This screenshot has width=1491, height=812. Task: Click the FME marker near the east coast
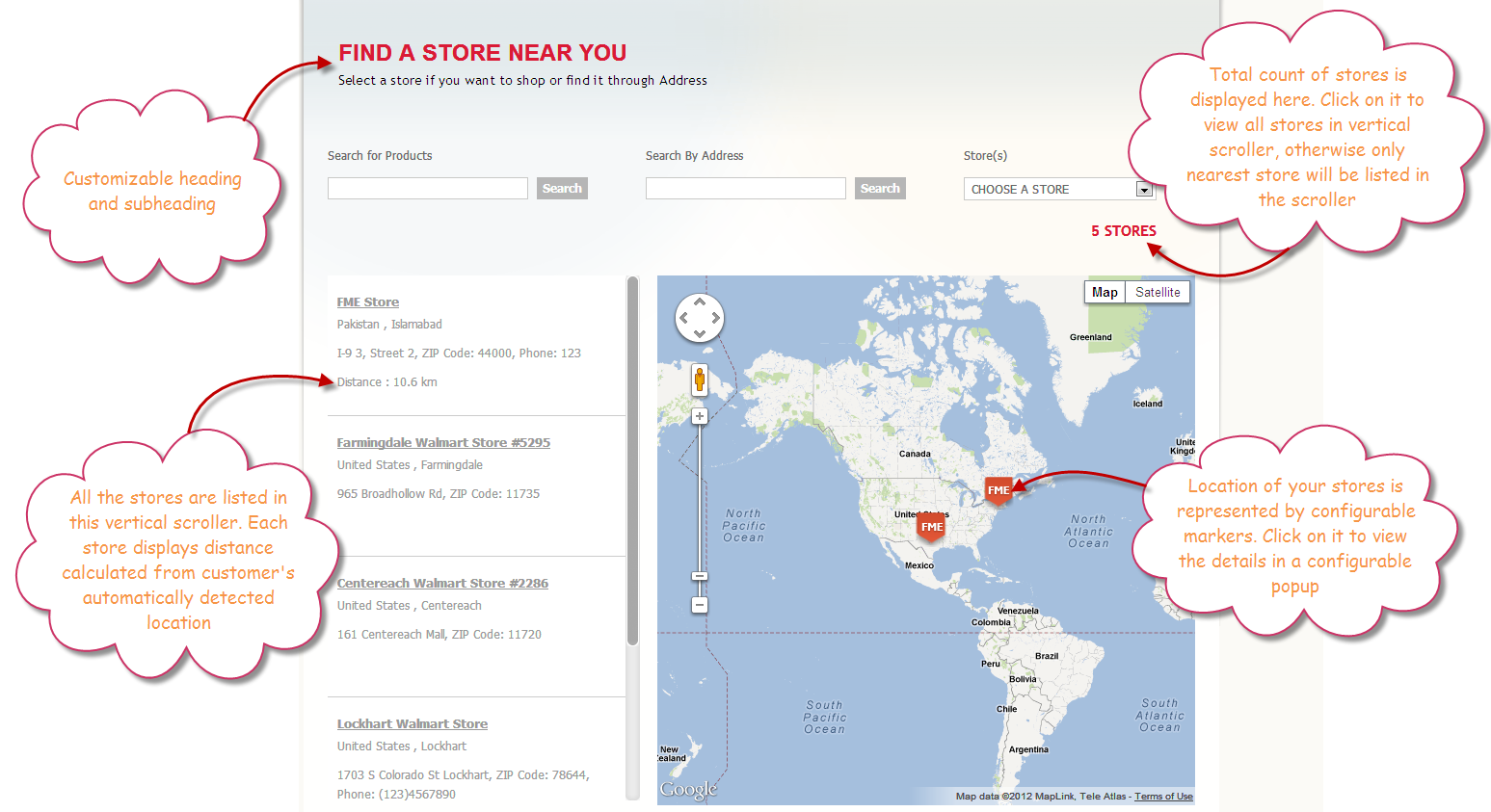(998, 490)
